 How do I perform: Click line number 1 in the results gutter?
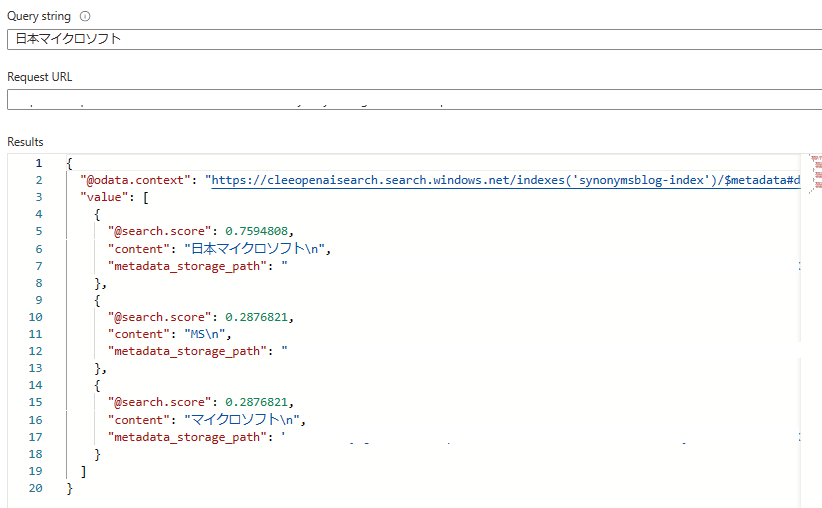tap(38, 163)
